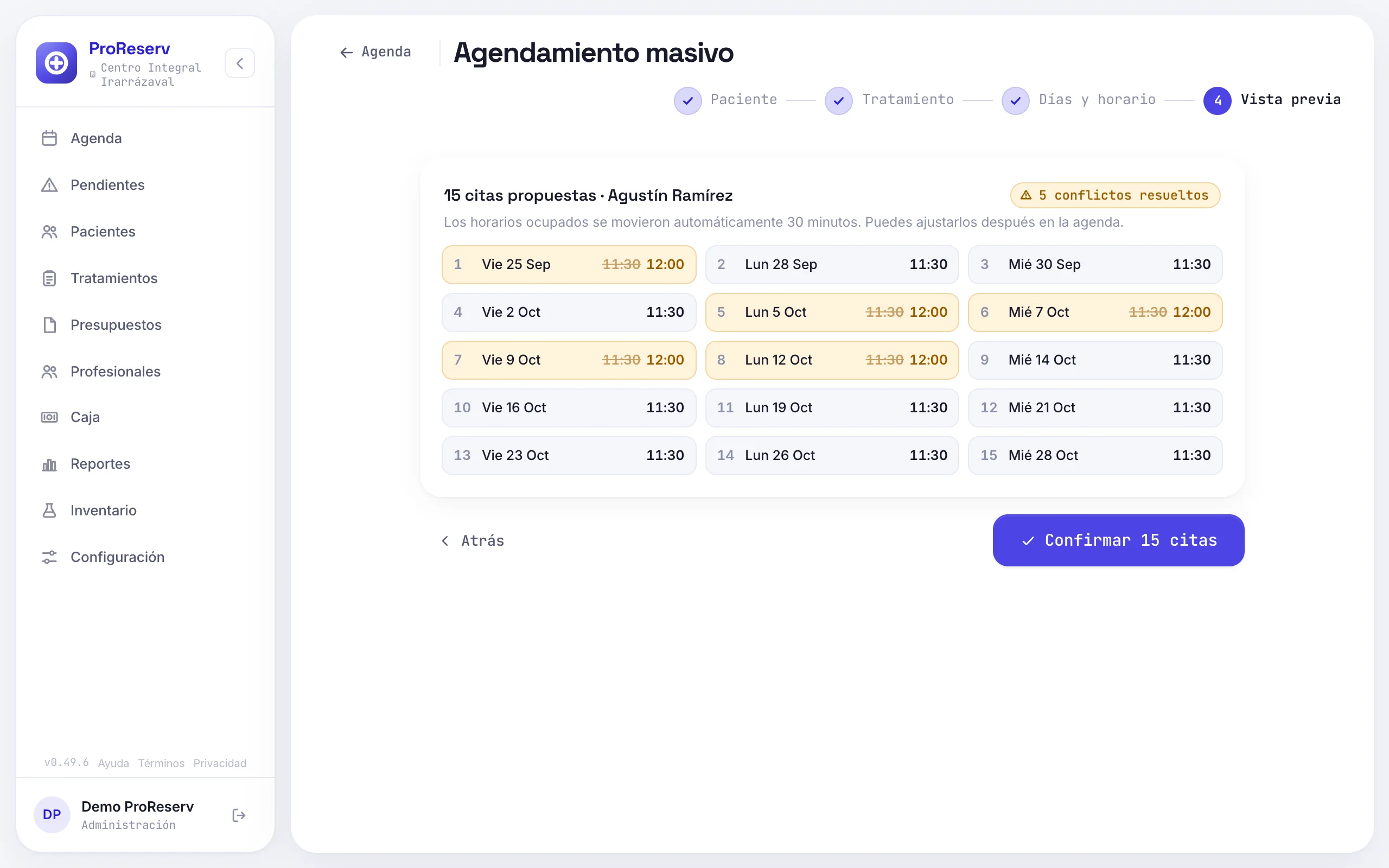Open the Ayuda footer link
Image resolution: width=1389 pixels, height=868 pixels.
click(x=113, y=763)
